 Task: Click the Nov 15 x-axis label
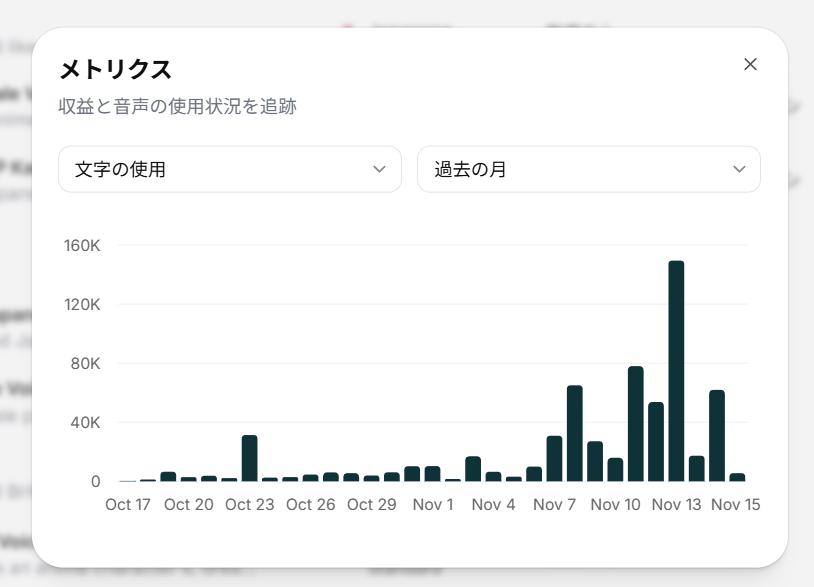point(736,504)
